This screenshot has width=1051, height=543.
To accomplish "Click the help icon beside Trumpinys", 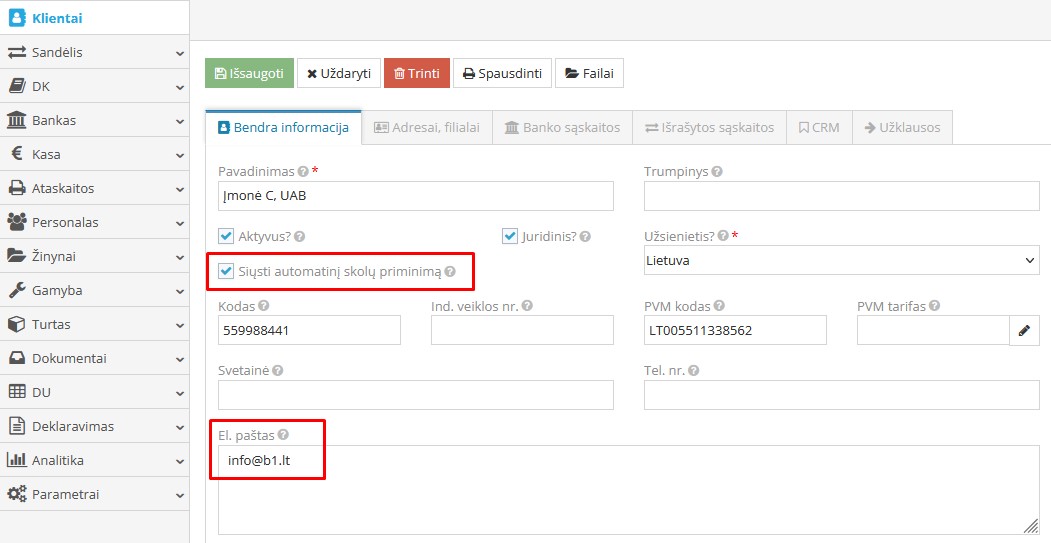I will pos(717,172).
